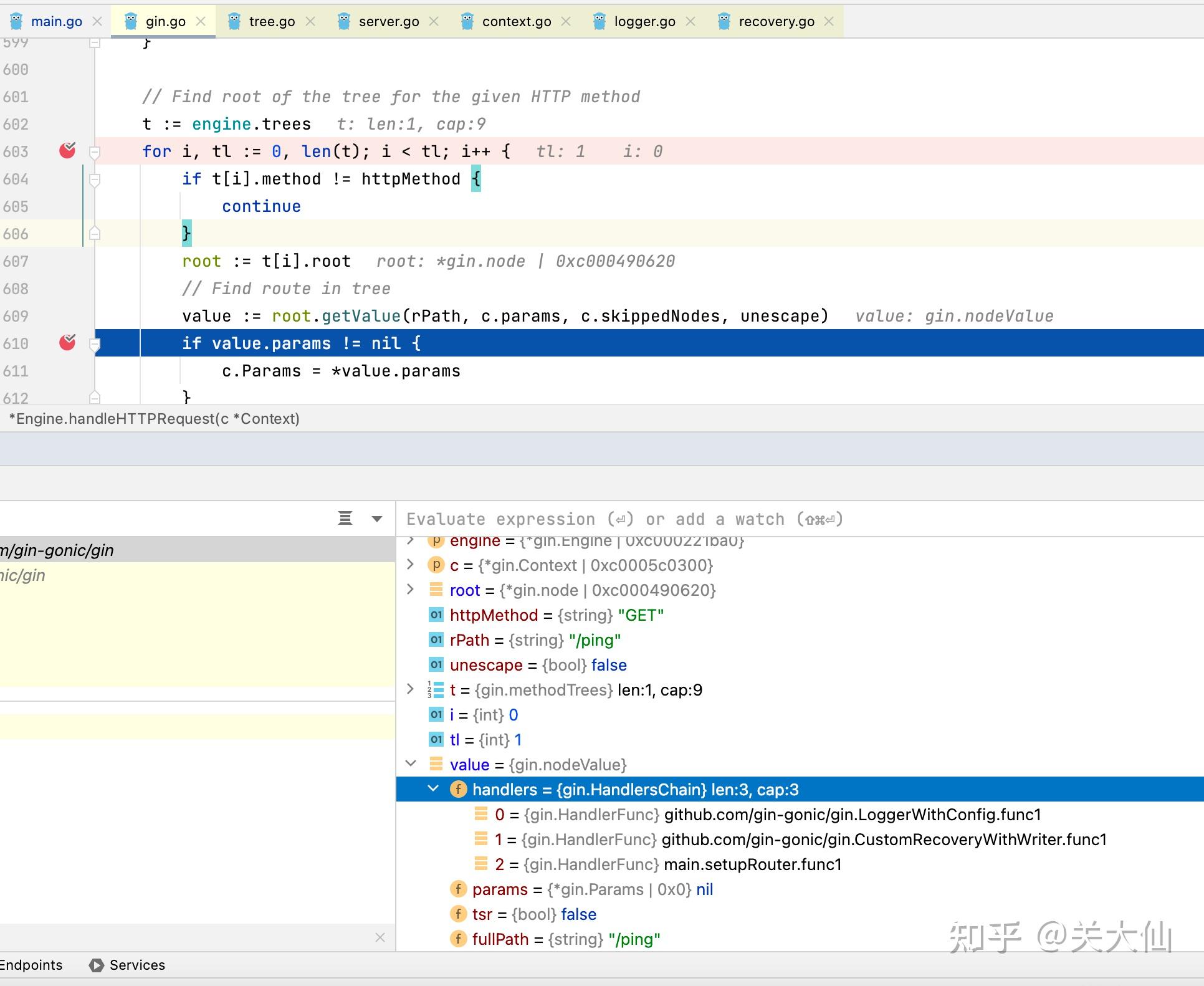Click the frames list layout icon
The image size is (1204, 986).
[x=345, y=519]
